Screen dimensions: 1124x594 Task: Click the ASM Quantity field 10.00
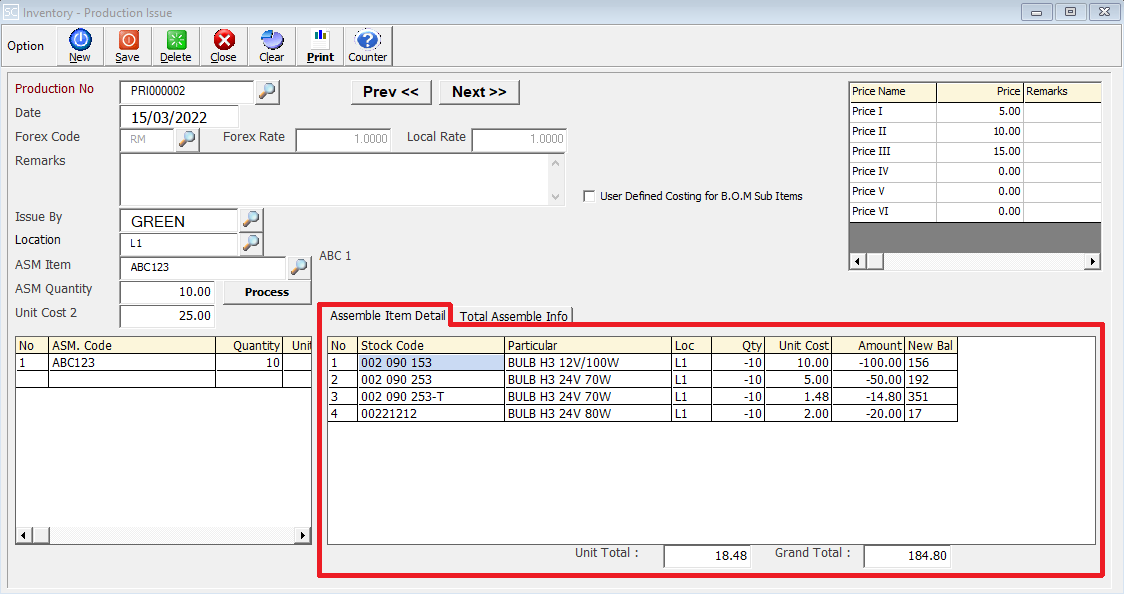pos(166,292)
